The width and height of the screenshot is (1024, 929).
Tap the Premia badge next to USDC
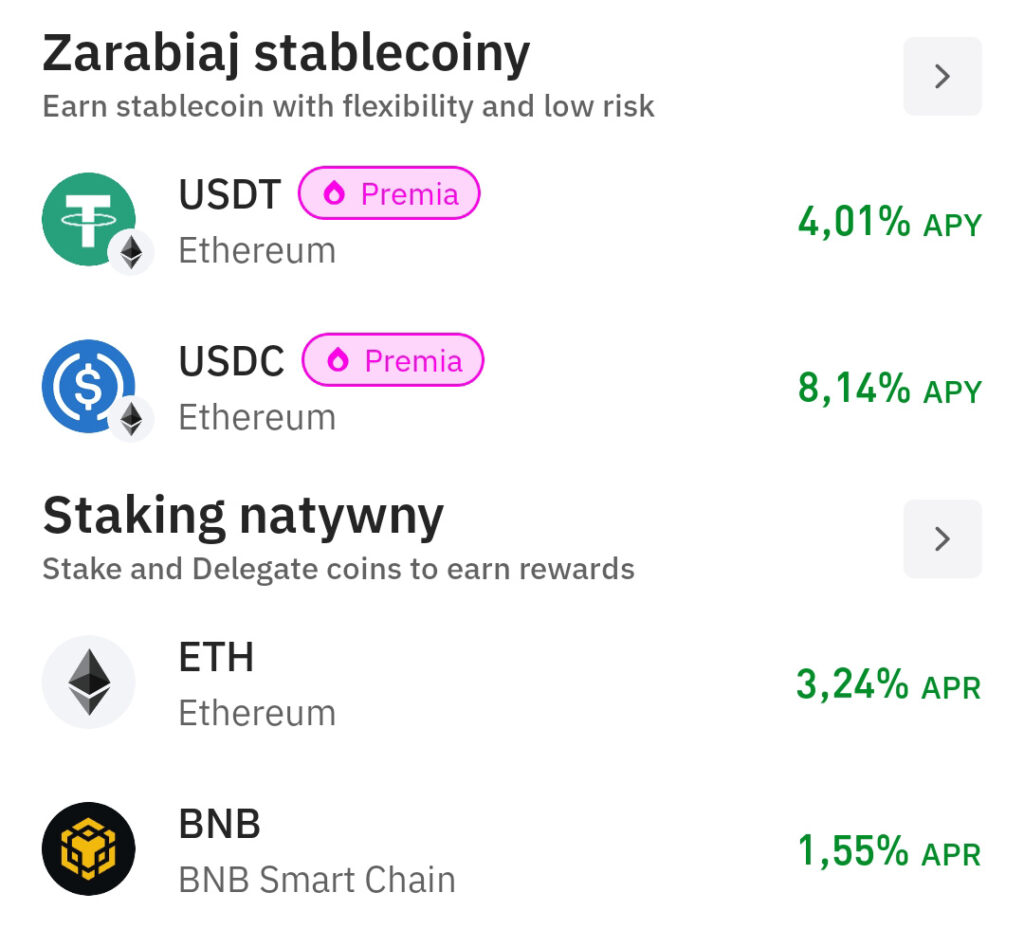(x=392, y=361)
